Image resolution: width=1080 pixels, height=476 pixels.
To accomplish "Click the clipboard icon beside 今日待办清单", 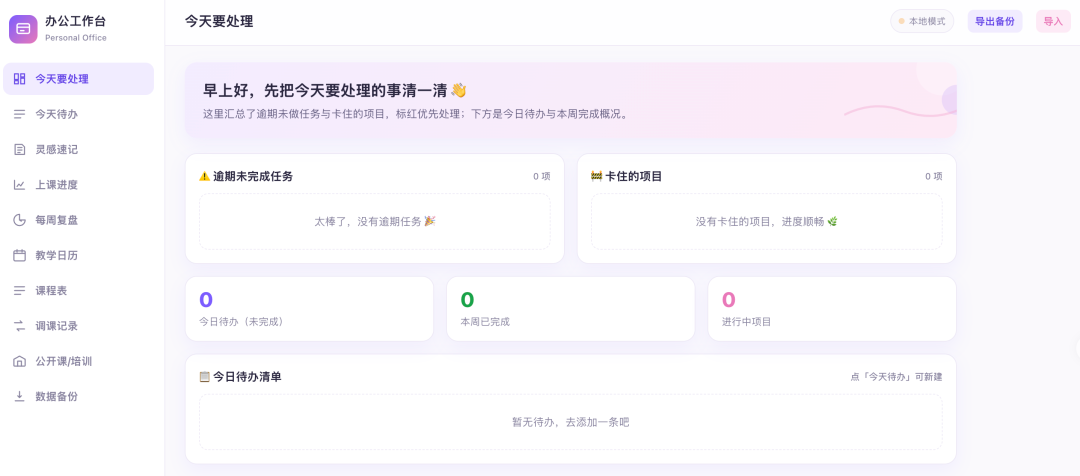I will 205,377.
